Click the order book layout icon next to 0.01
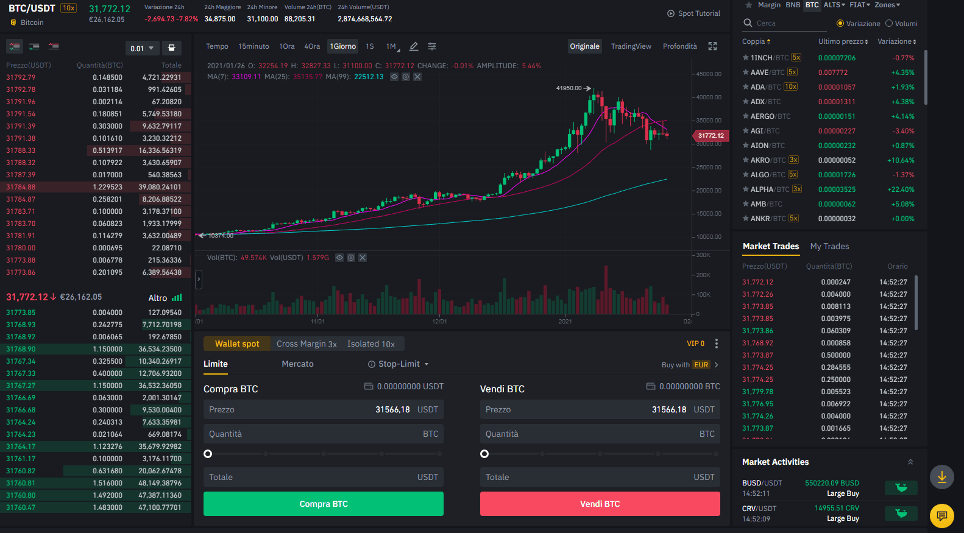Screen dimensions: 964x534 click(172, 48)
